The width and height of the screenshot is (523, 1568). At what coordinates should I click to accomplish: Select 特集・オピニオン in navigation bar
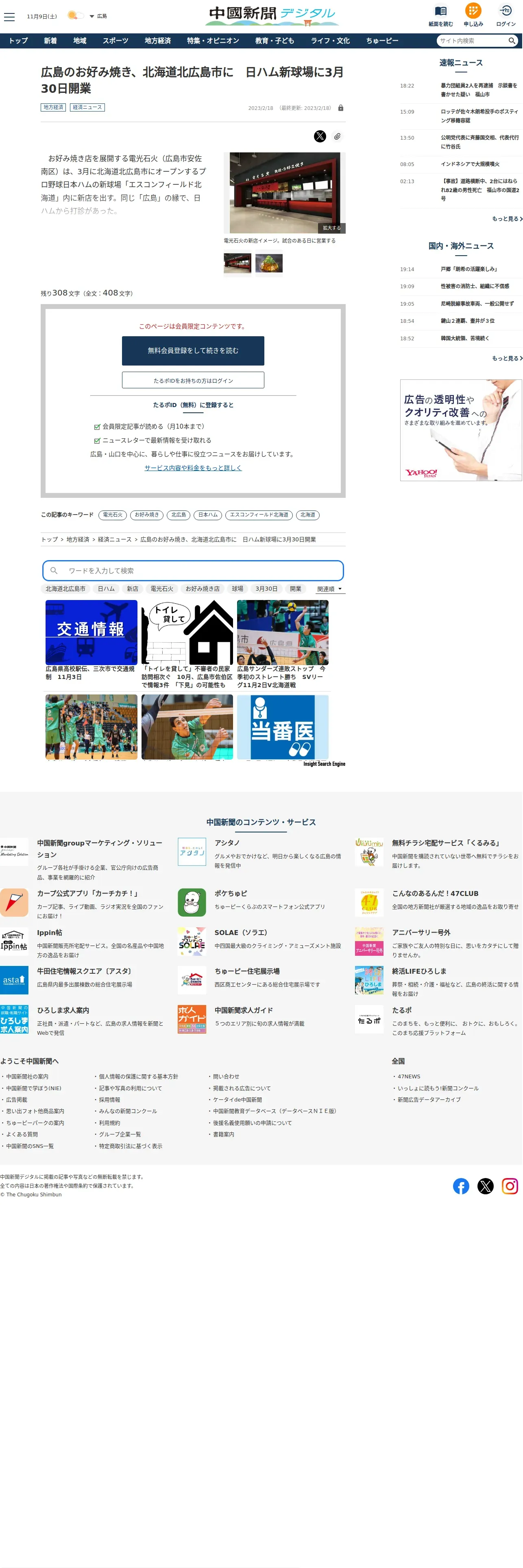(213, 41)
